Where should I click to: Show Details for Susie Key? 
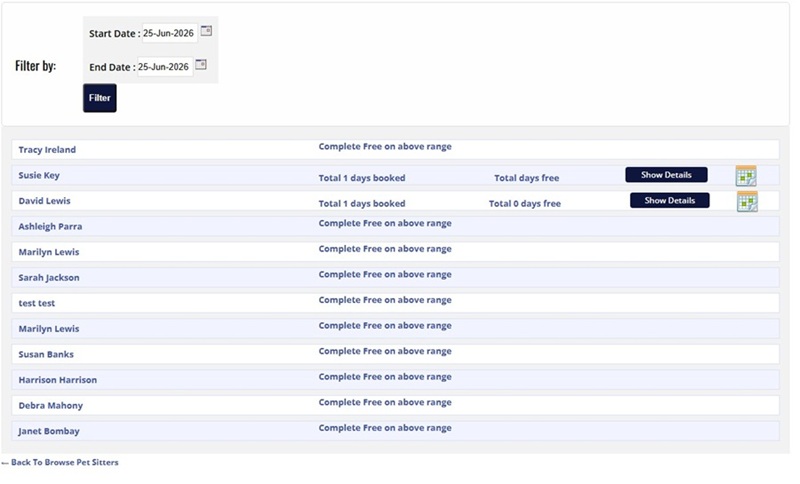666,175
